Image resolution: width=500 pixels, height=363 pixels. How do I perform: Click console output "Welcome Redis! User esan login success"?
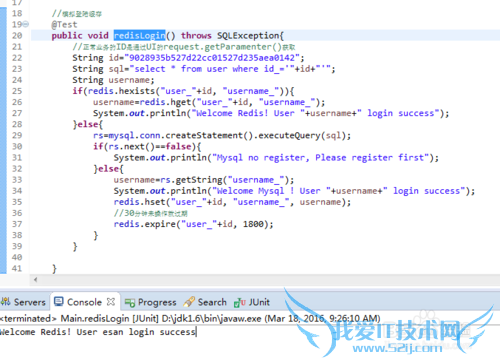click(x=98, y=332)
